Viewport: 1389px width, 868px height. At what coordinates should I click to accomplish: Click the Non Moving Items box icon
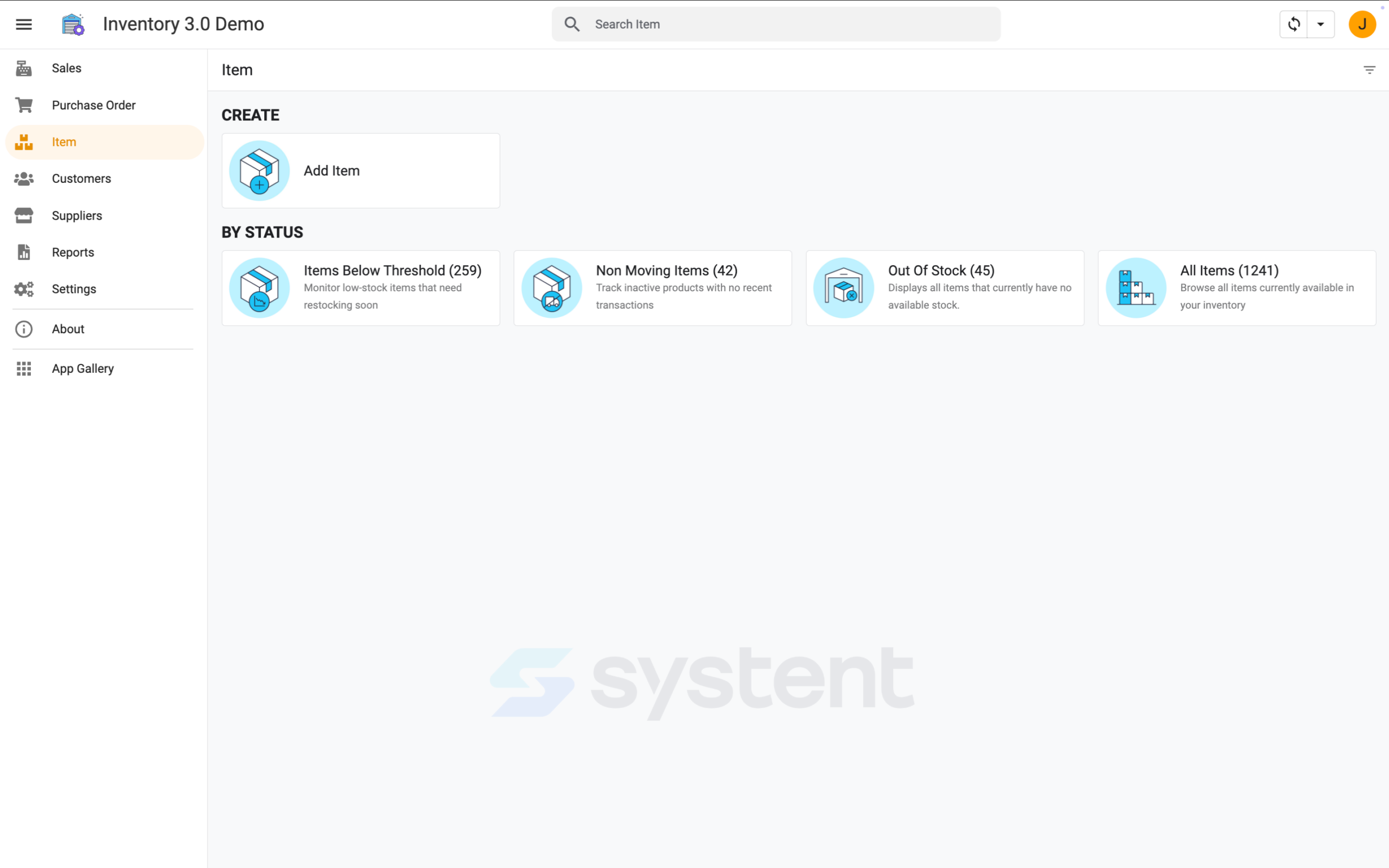[x=552, y=288]
